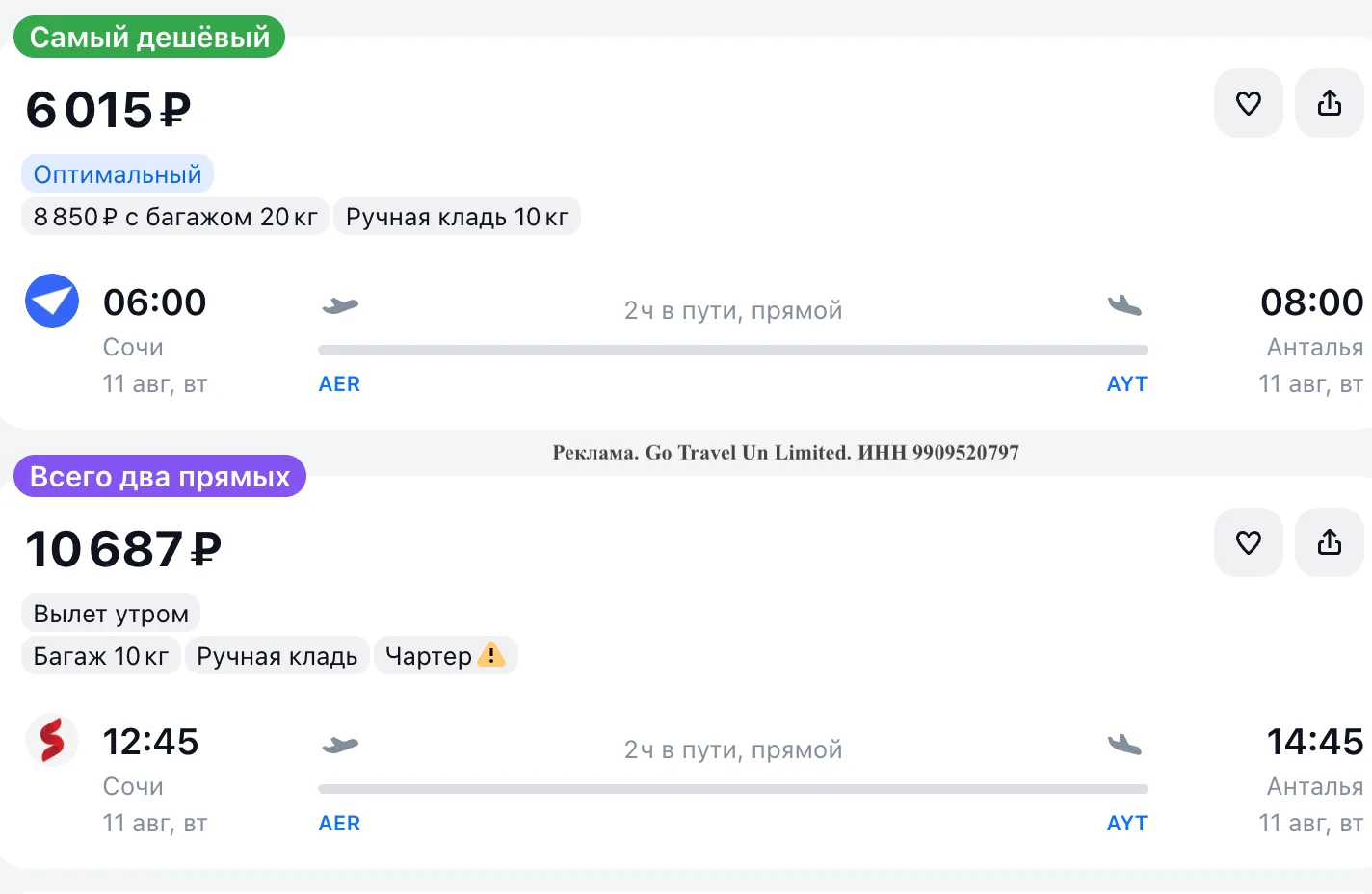Click the Вылет утром tag
Viewport: 1372px width, 894px height.
click(x=111, y=614)
